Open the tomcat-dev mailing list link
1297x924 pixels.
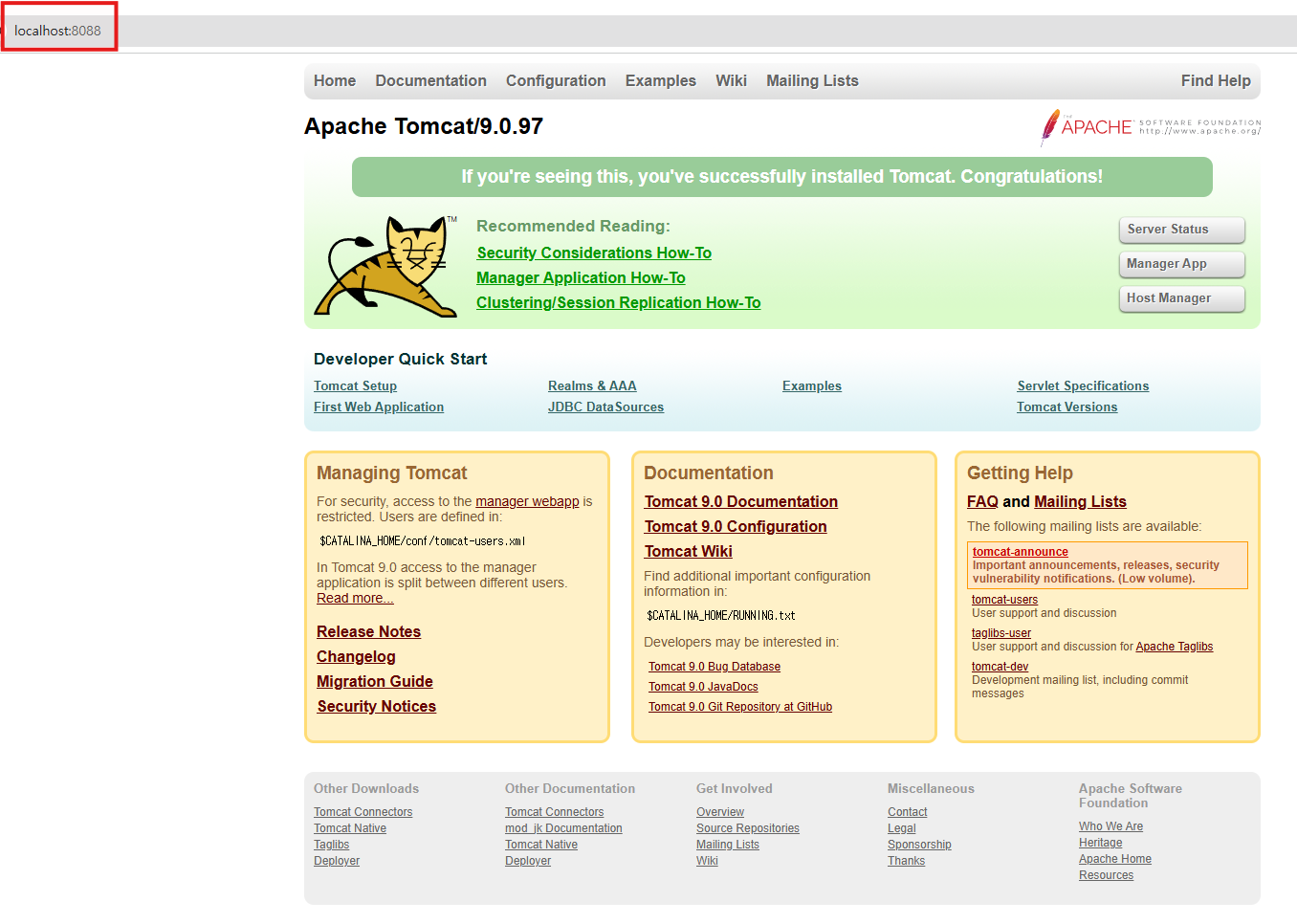click(x=1000, y=667)
